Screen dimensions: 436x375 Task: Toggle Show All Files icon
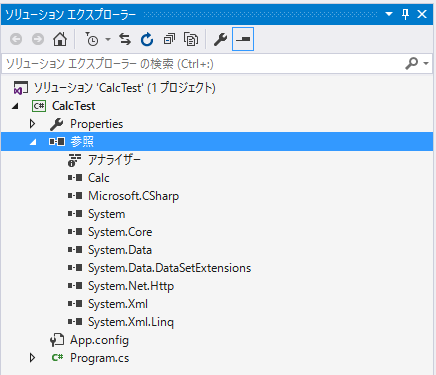[191, 39]
